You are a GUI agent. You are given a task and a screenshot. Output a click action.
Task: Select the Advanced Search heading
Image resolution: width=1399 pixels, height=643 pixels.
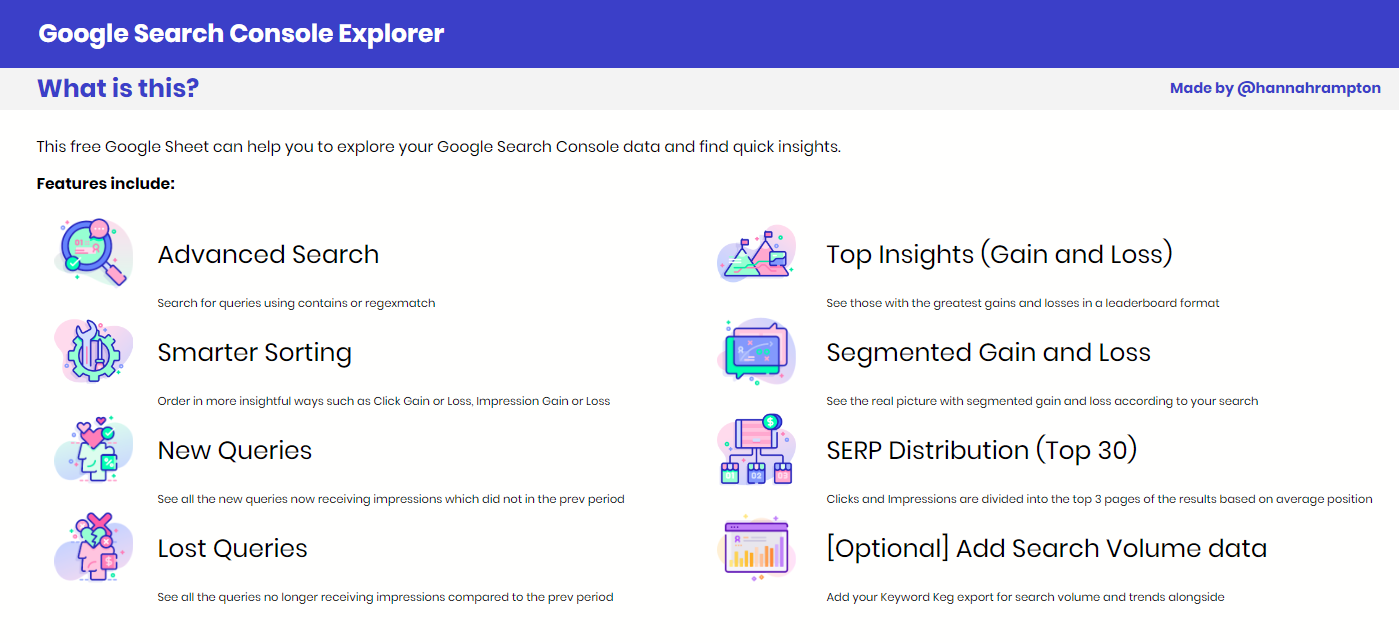tap(268, 254)
